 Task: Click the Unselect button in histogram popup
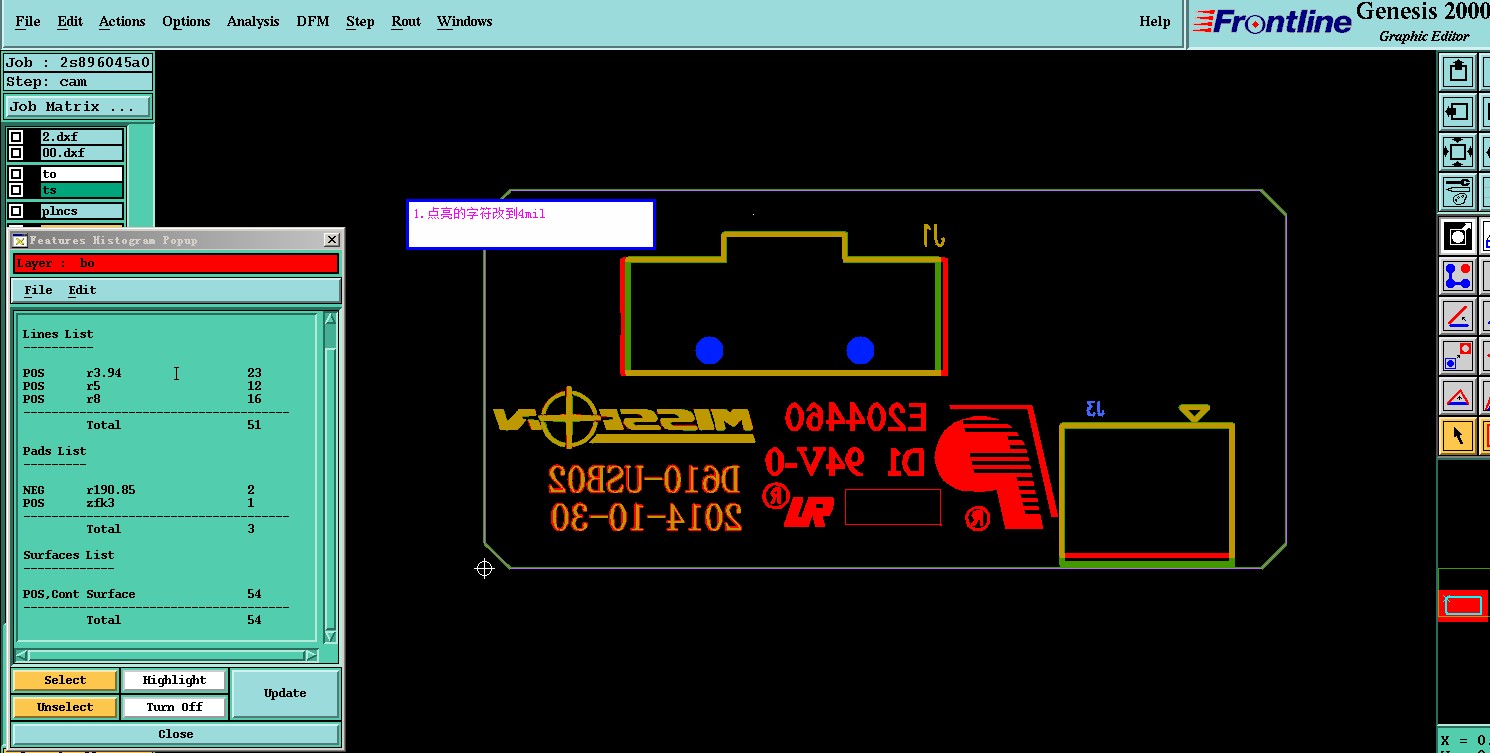[65, 707]
